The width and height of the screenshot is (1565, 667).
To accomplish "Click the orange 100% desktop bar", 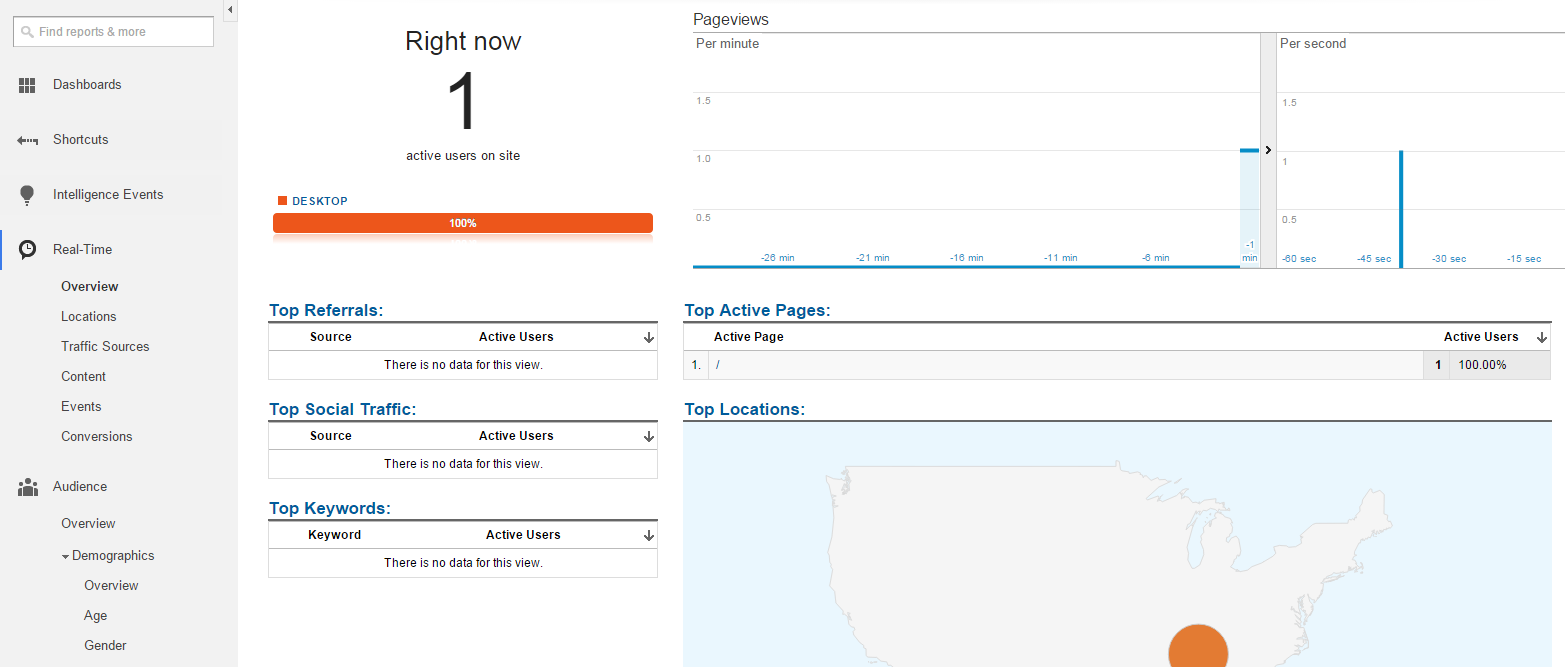I will point(463,223).
